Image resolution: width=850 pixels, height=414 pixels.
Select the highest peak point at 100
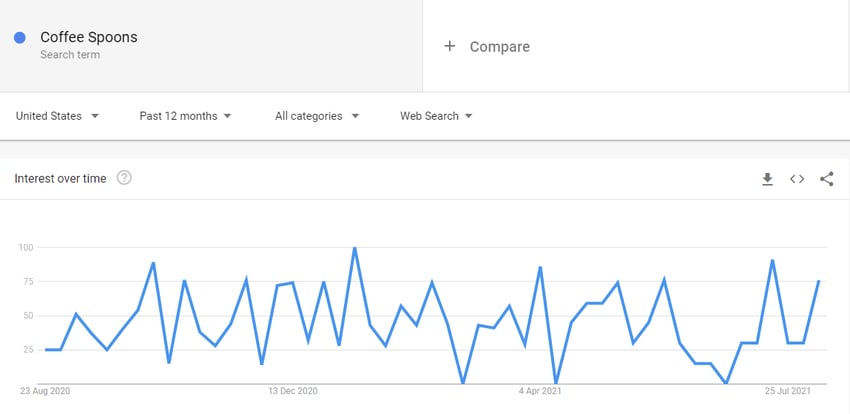[355, 248]
